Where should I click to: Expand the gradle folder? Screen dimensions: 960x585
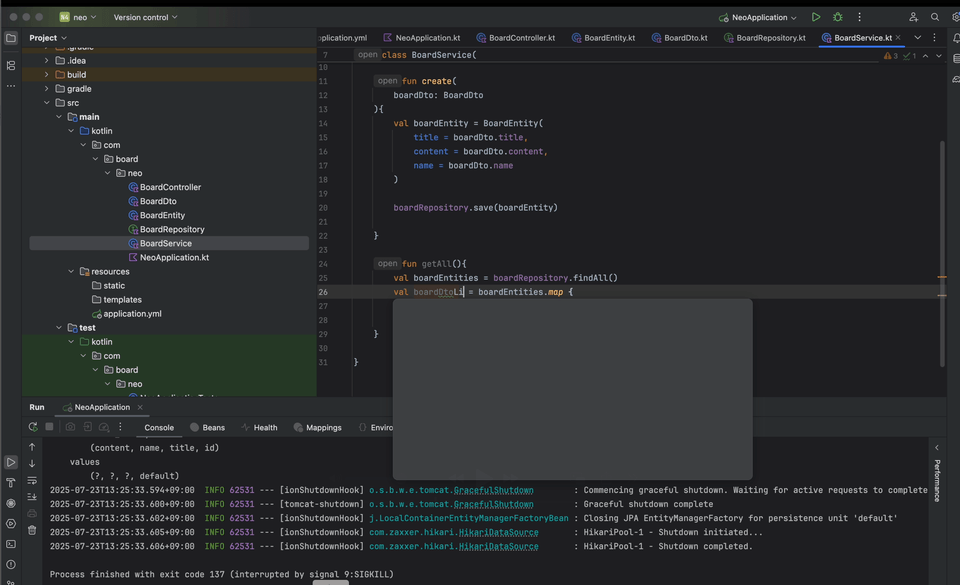(x=47, y=89)
